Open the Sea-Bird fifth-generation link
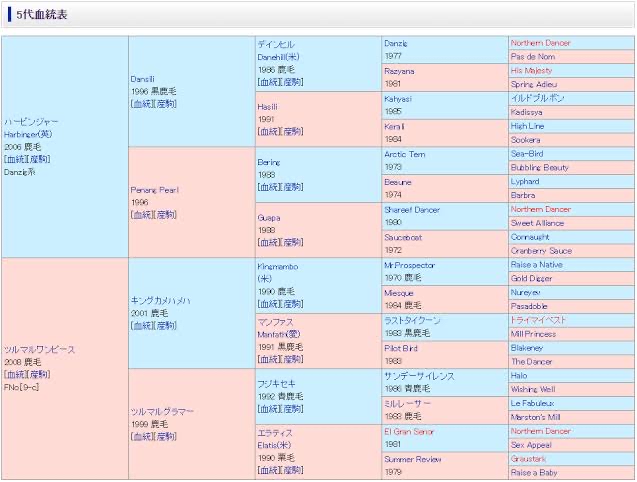637x482 pixels. [x=526, y=154]
